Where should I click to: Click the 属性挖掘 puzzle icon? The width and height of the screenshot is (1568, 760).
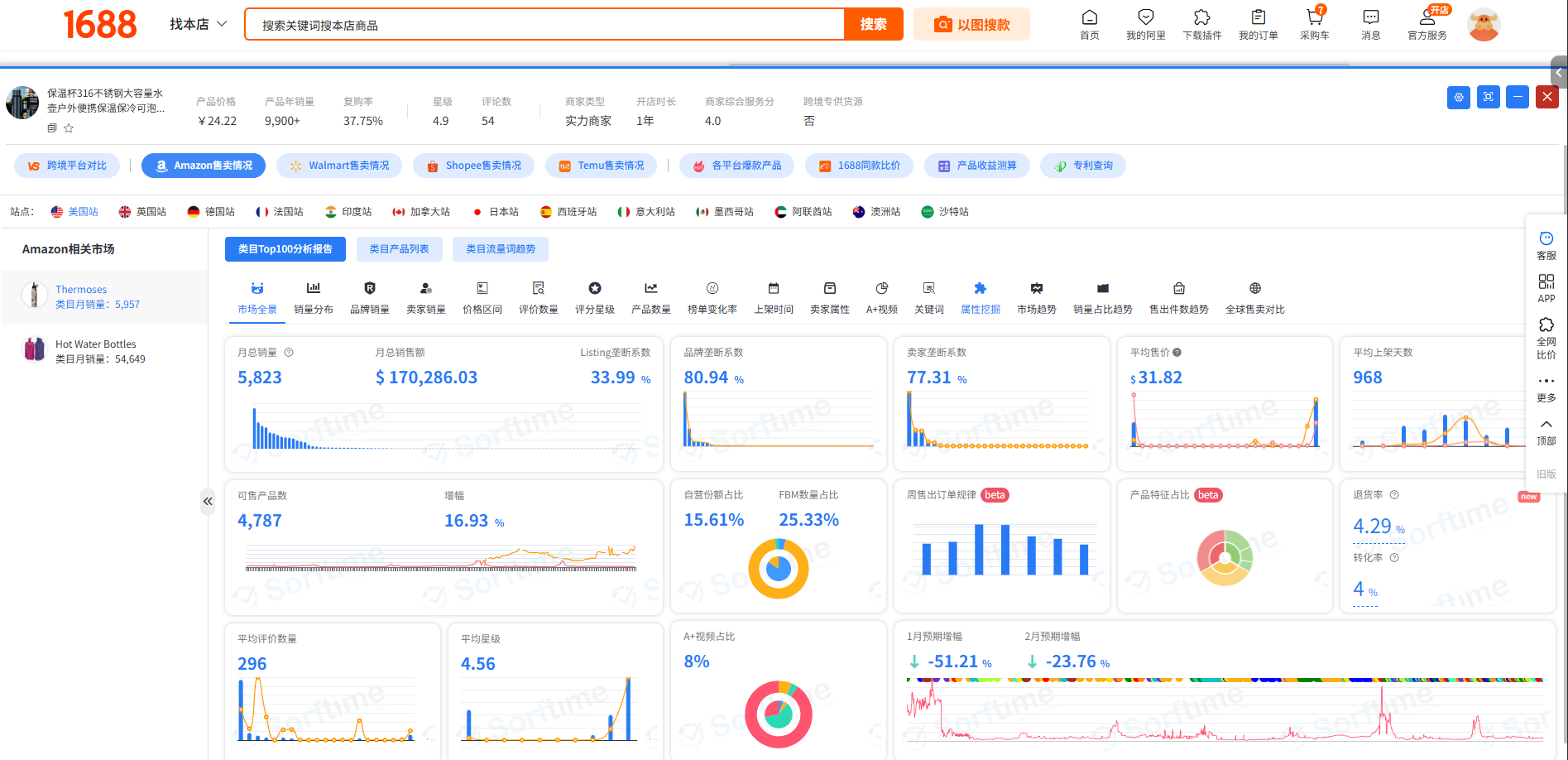(x=980, y=297)
